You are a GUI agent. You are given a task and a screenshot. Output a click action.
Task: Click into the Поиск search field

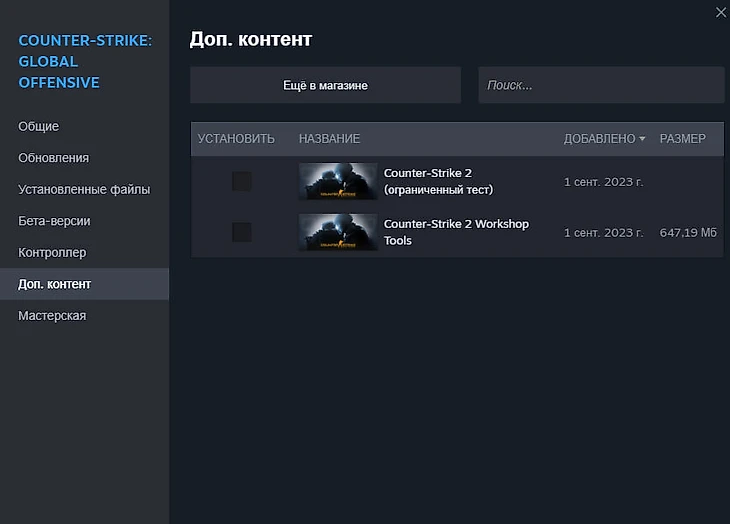click(600, 85)
